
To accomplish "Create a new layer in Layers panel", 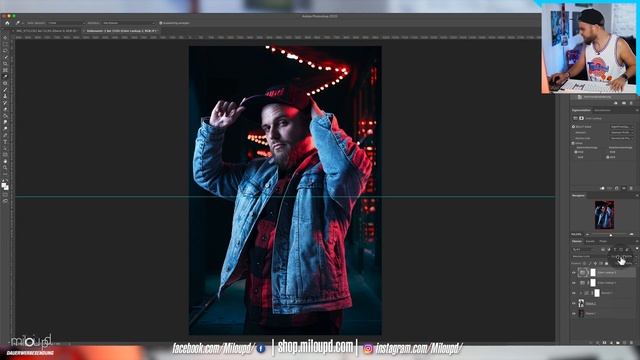I will point(624,343).
